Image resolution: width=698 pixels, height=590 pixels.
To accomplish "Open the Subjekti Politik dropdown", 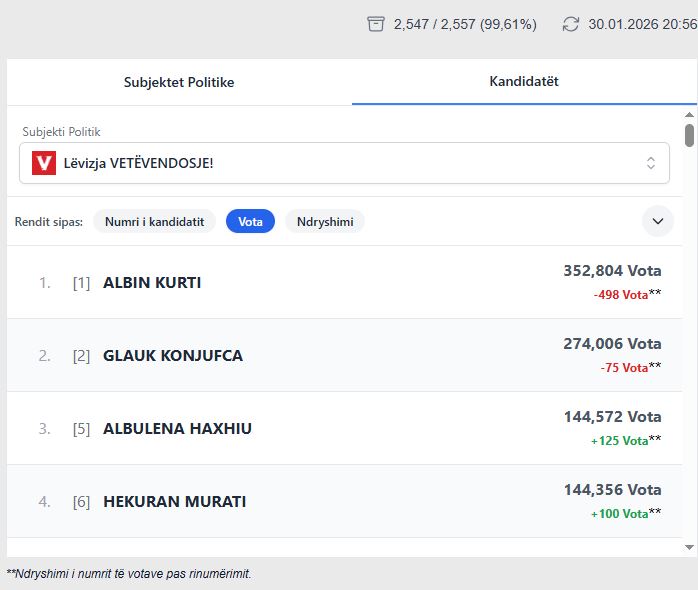I will pos(344,163).
